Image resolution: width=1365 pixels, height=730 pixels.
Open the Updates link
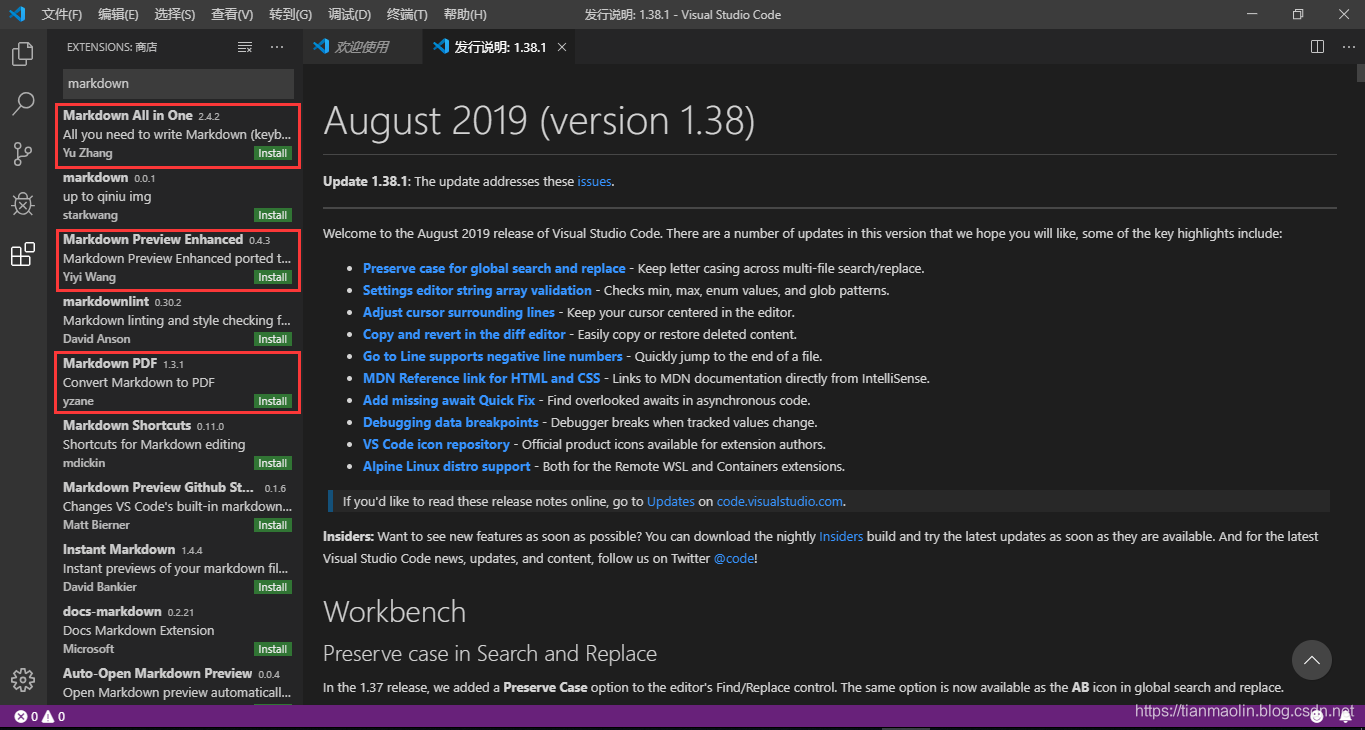click(x=670, y=501)
